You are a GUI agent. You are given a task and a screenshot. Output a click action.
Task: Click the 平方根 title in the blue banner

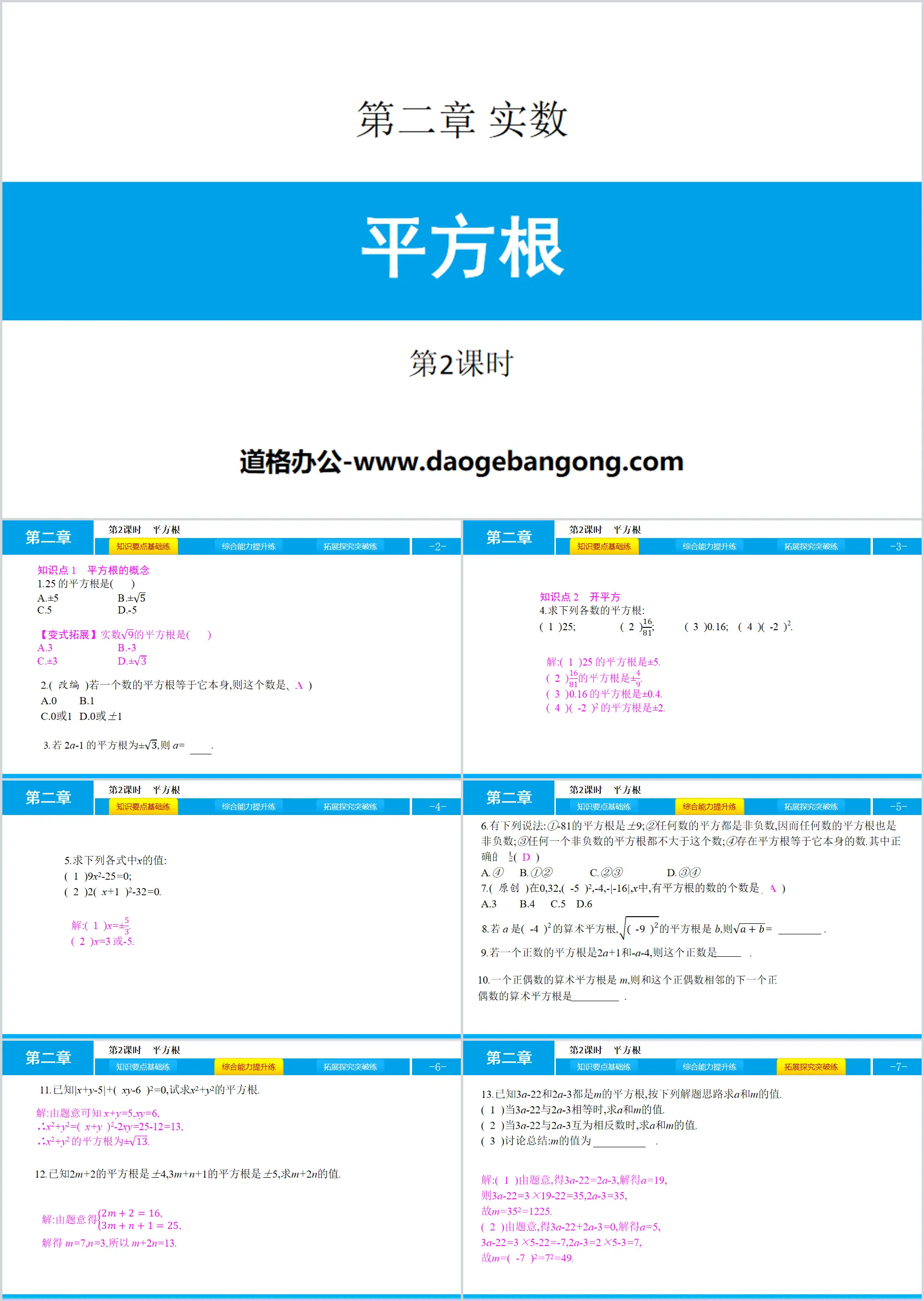tap(462, 246)
